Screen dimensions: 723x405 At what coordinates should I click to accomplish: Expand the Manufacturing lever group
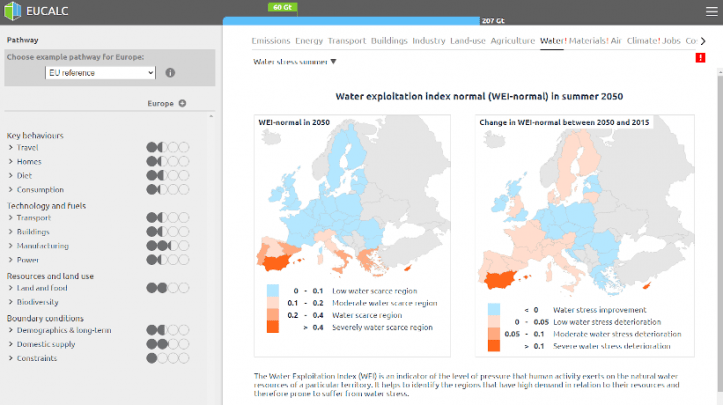pos(10,245)
